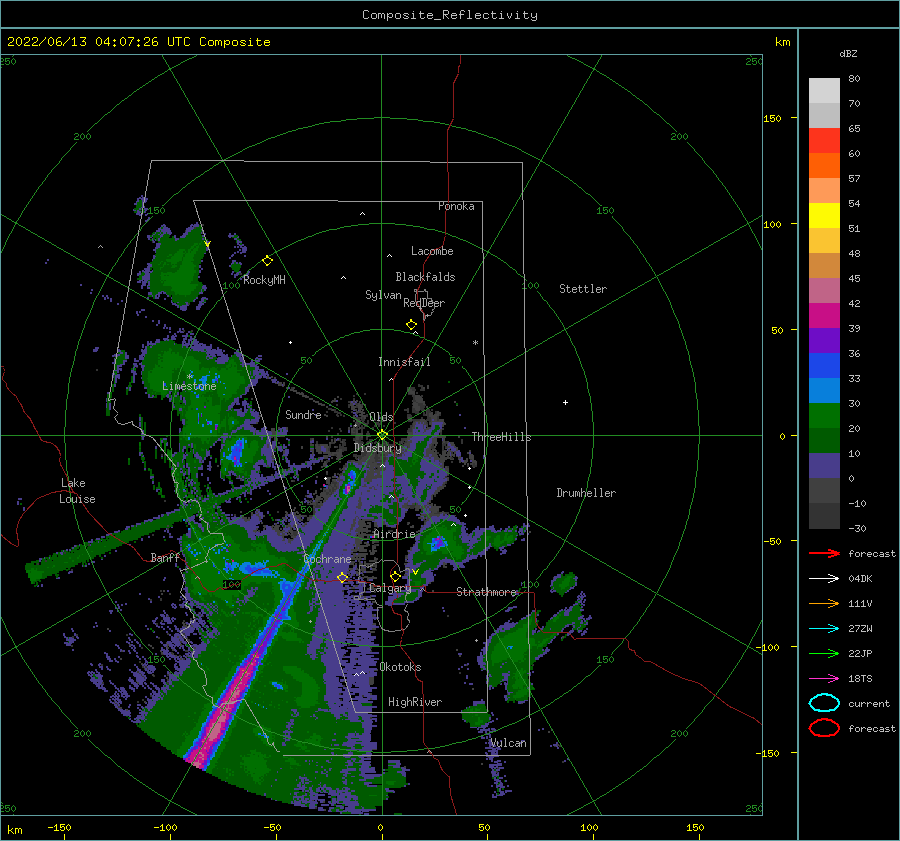Click the Banff label

point(165,557)
